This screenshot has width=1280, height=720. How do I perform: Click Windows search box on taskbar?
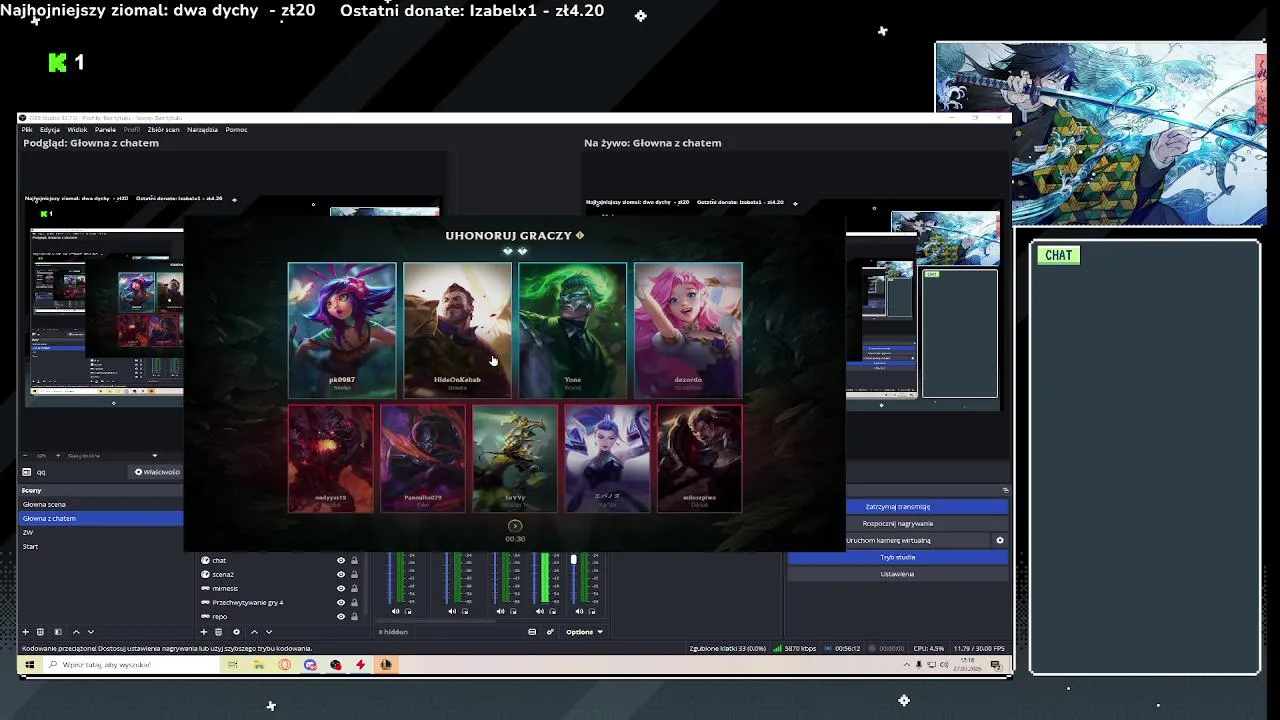pyautogui.click(x=129, y=665)
